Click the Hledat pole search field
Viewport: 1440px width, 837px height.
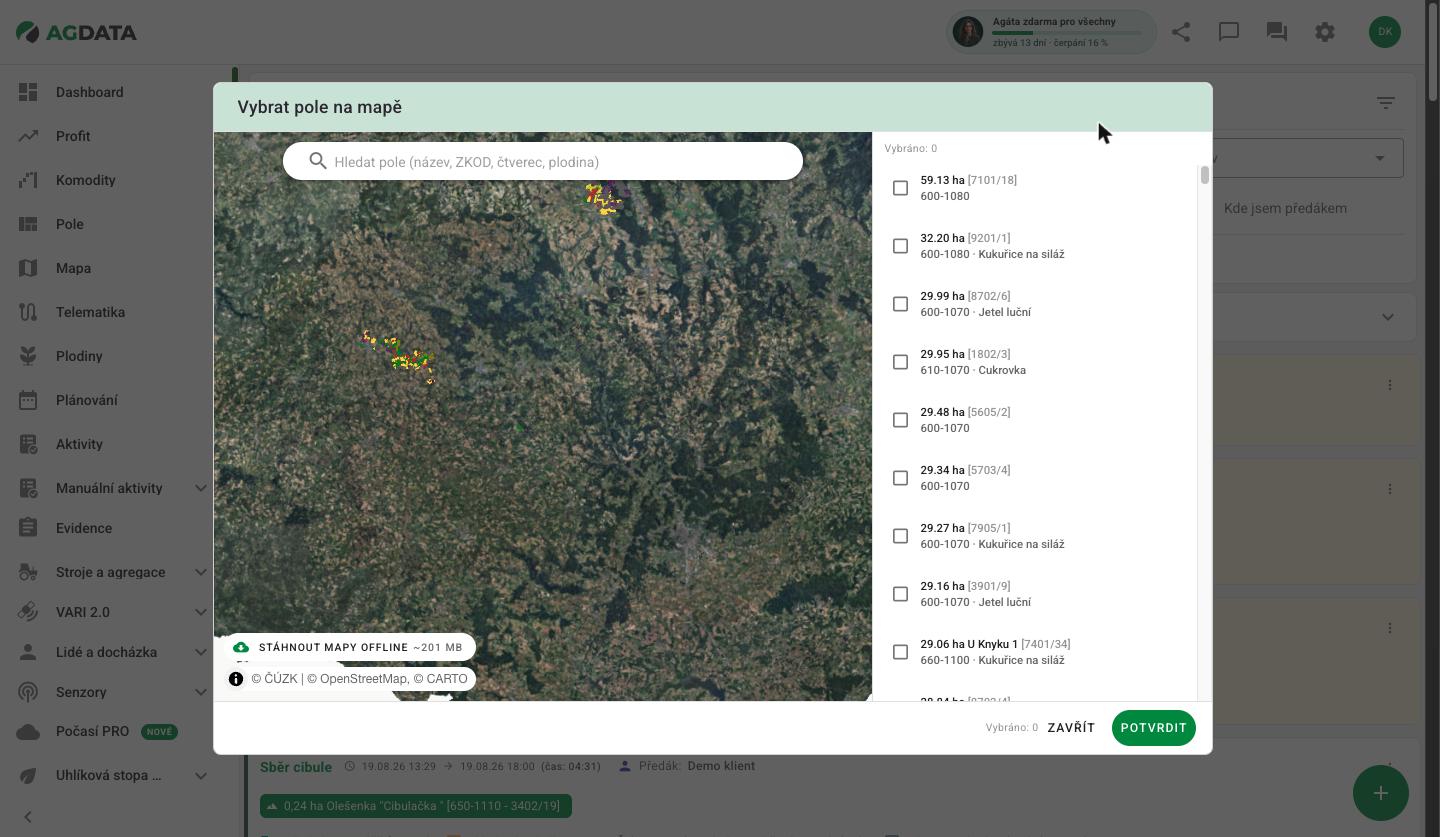[542, 161]
